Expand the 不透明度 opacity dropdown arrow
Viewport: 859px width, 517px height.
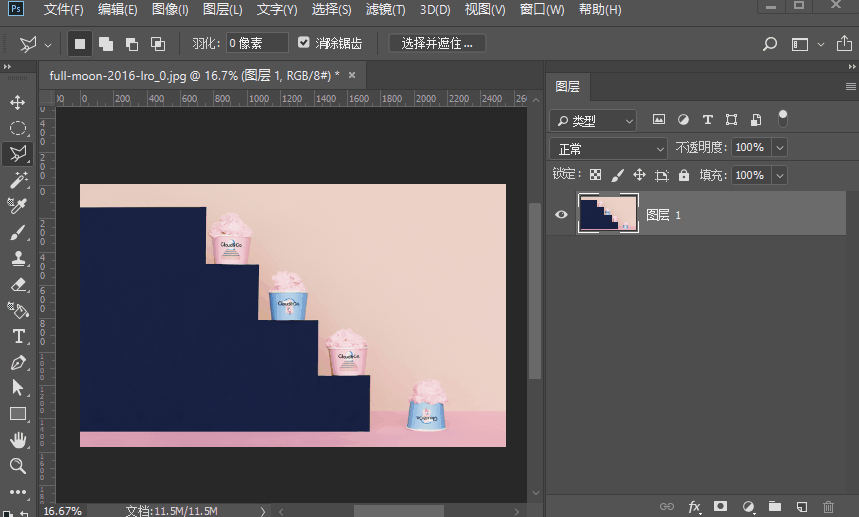(779, 147)
